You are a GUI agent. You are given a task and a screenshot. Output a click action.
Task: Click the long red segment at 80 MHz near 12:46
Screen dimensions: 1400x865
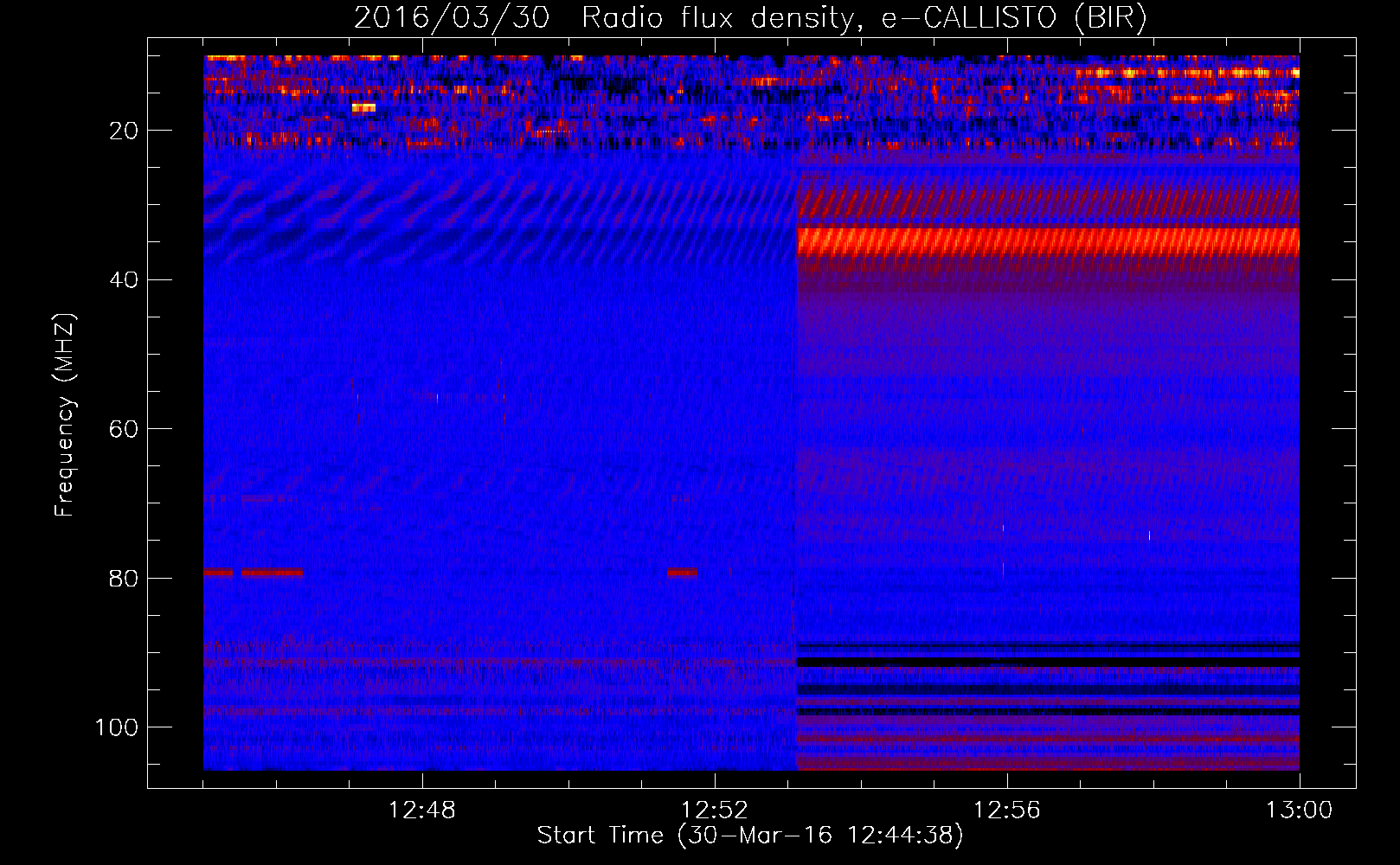[272, 573]
